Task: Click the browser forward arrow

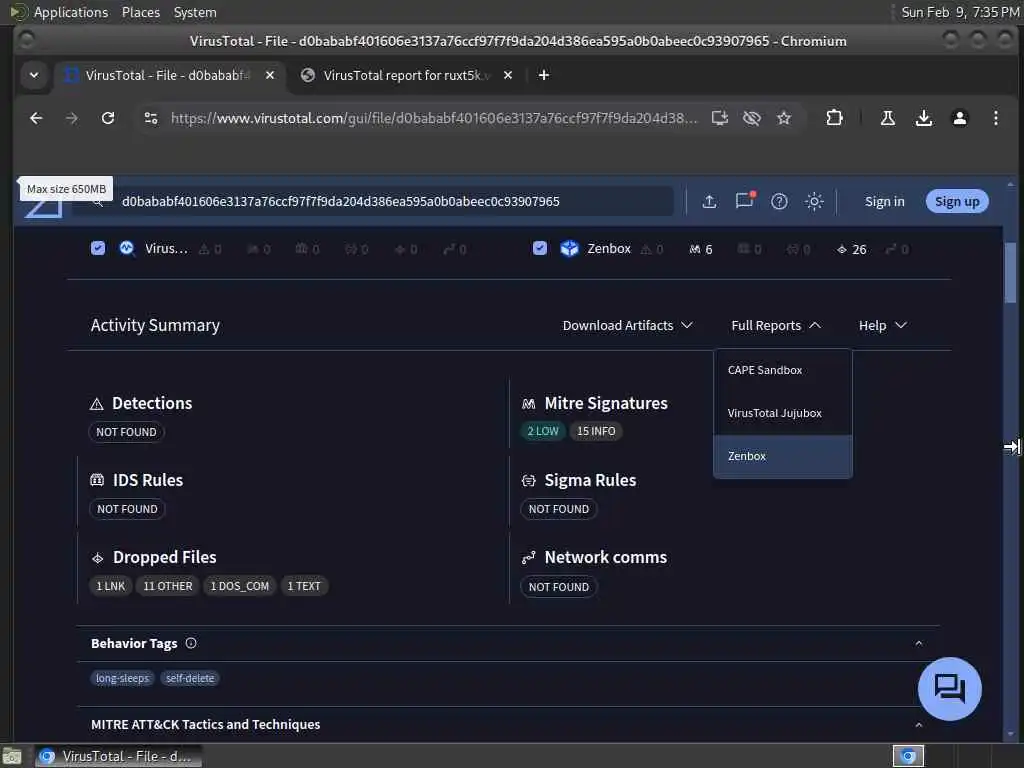Action: coord(72,118)
